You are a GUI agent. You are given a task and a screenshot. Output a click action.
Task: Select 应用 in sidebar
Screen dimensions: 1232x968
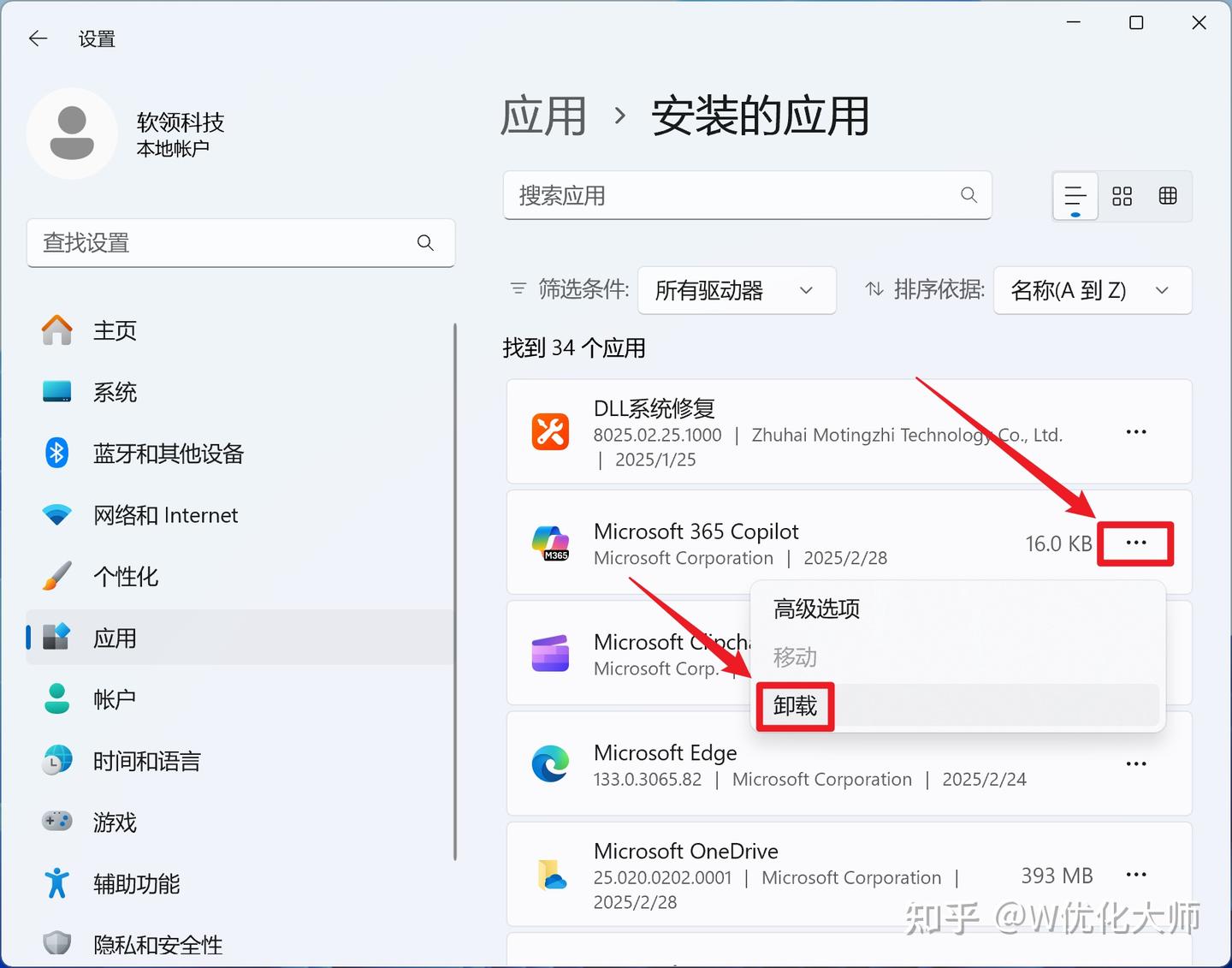240,638
